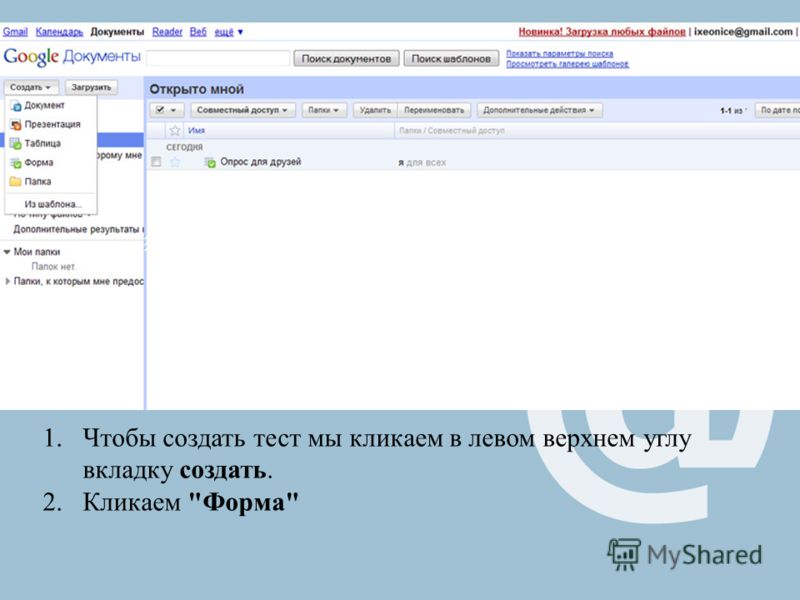Click the Form (Форма) icon
The width and height of the screenshot is (800, 600).
click(16, 163)
